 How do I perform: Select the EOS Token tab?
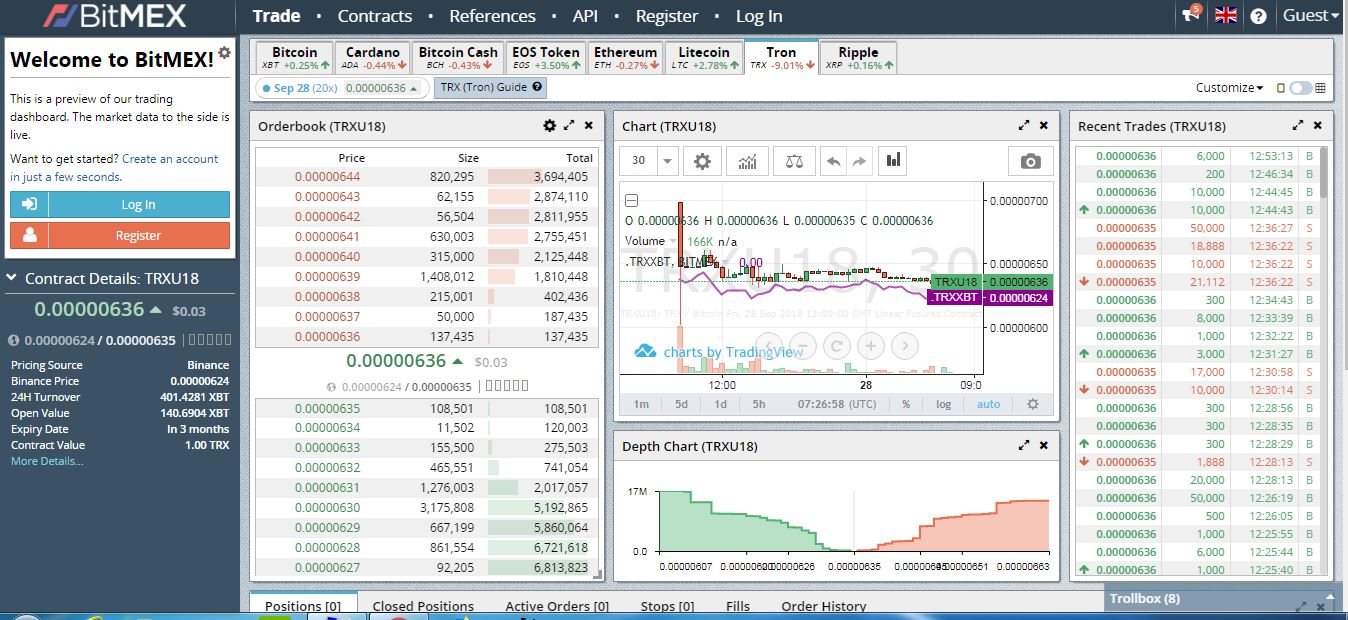point(545,58)
